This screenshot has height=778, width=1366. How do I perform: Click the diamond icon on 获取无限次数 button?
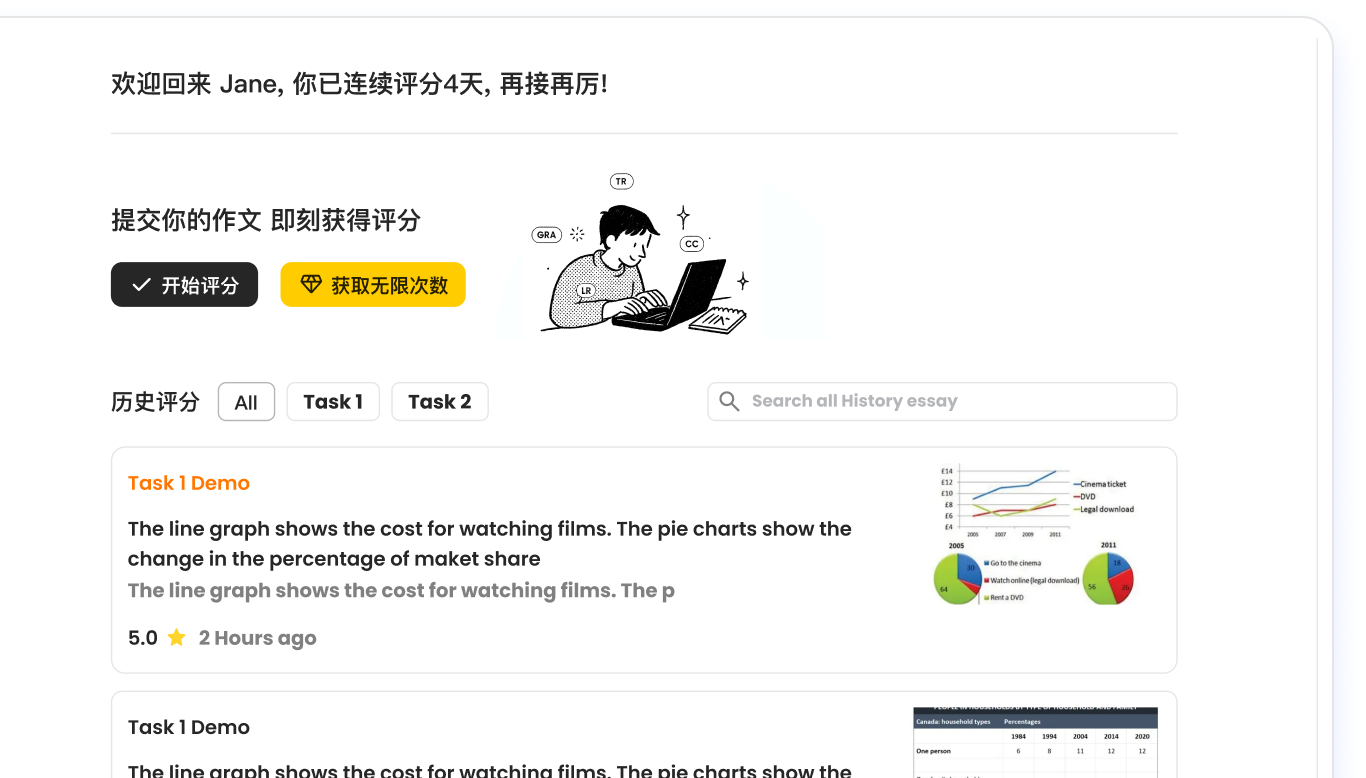(x=311, y=285)
